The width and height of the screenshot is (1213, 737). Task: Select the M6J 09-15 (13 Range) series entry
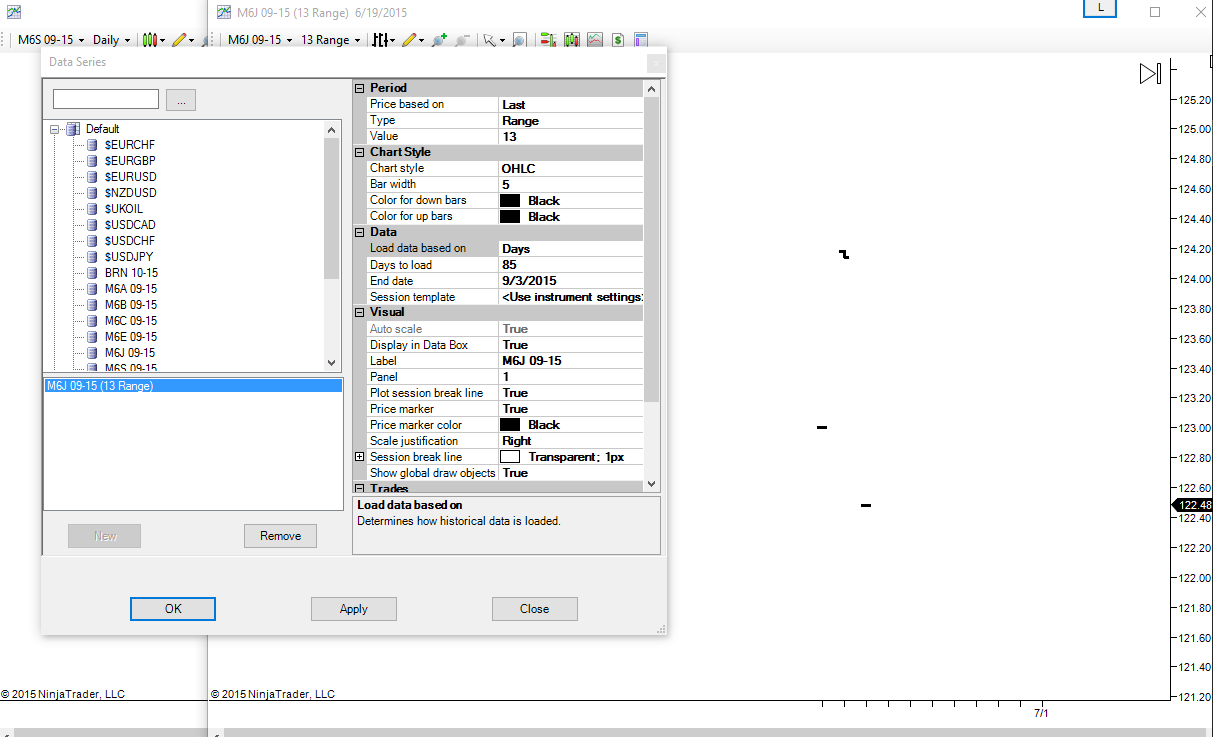(x=193, y=385)
